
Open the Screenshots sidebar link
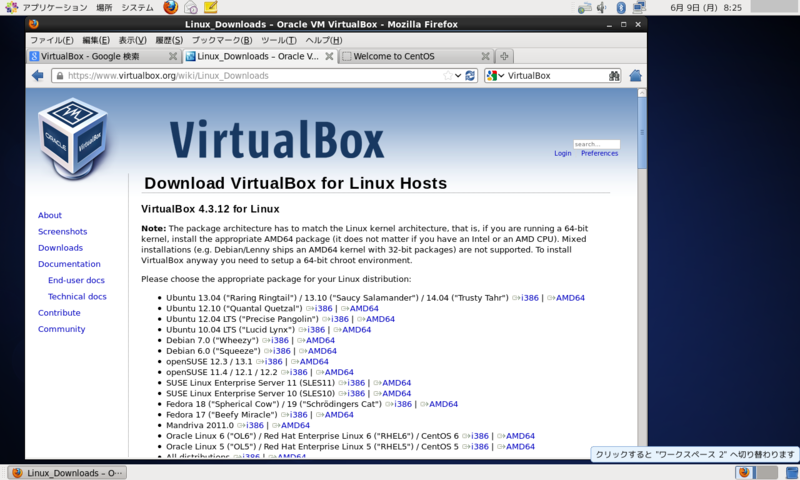(62, 232)
